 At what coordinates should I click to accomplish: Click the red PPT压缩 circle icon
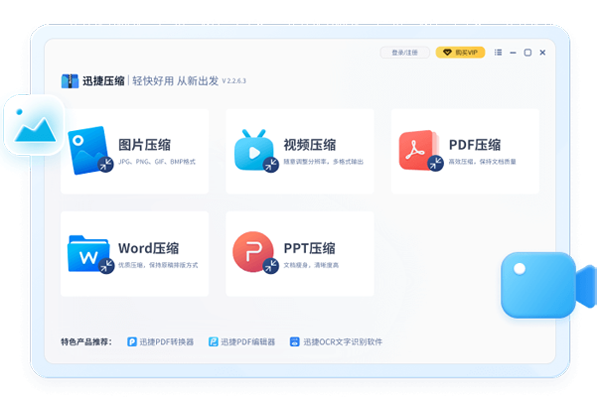[x=254, y=253]
